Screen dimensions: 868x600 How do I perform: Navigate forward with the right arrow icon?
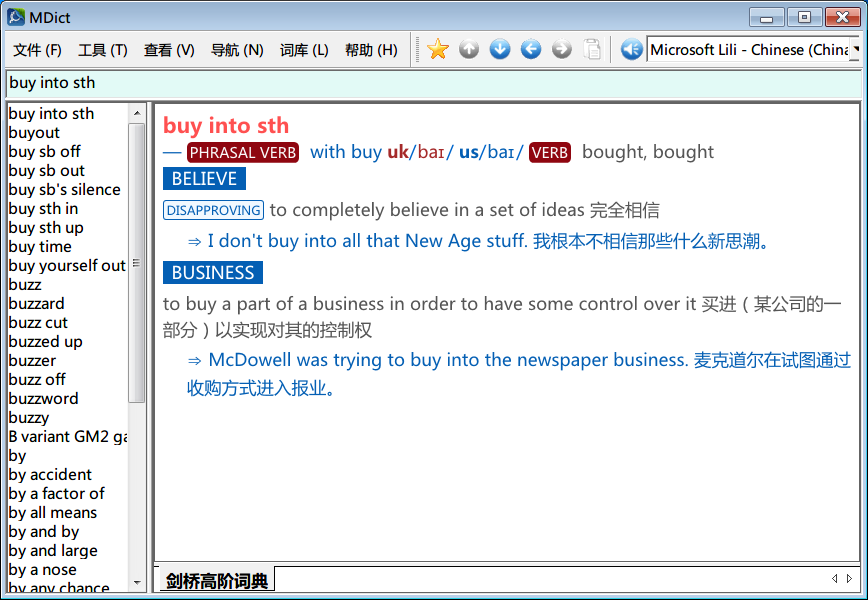tap(562, 49)
